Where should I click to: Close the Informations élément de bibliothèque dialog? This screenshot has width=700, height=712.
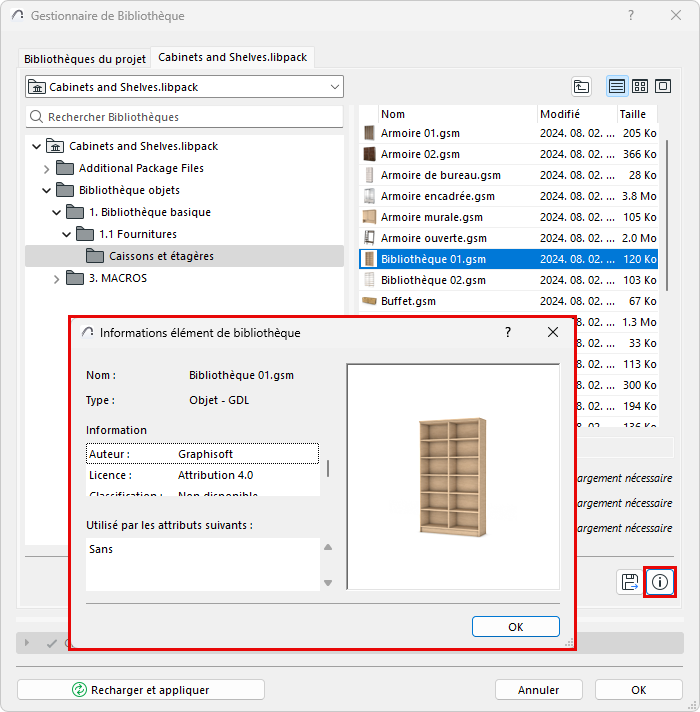(x=552, y=332)
